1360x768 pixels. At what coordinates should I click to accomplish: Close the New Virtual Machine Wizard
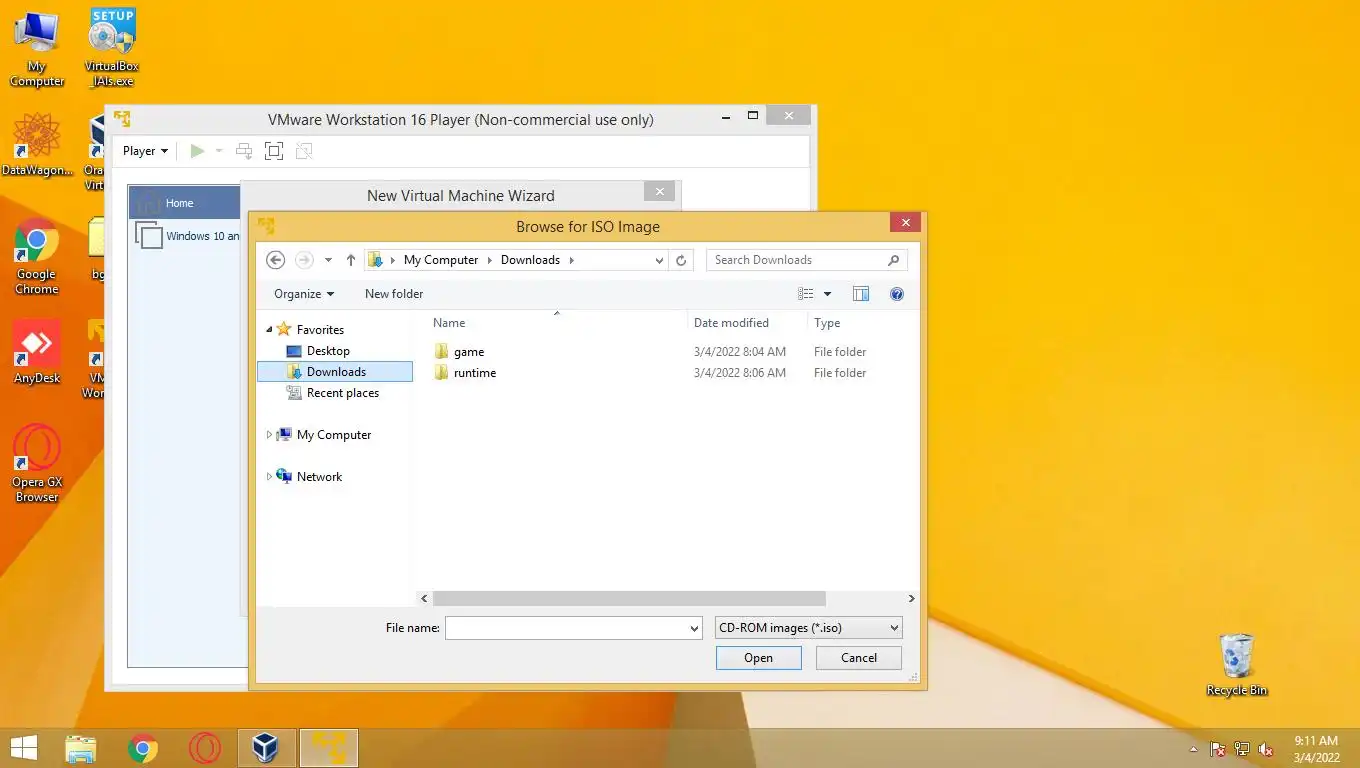[659, 191]
